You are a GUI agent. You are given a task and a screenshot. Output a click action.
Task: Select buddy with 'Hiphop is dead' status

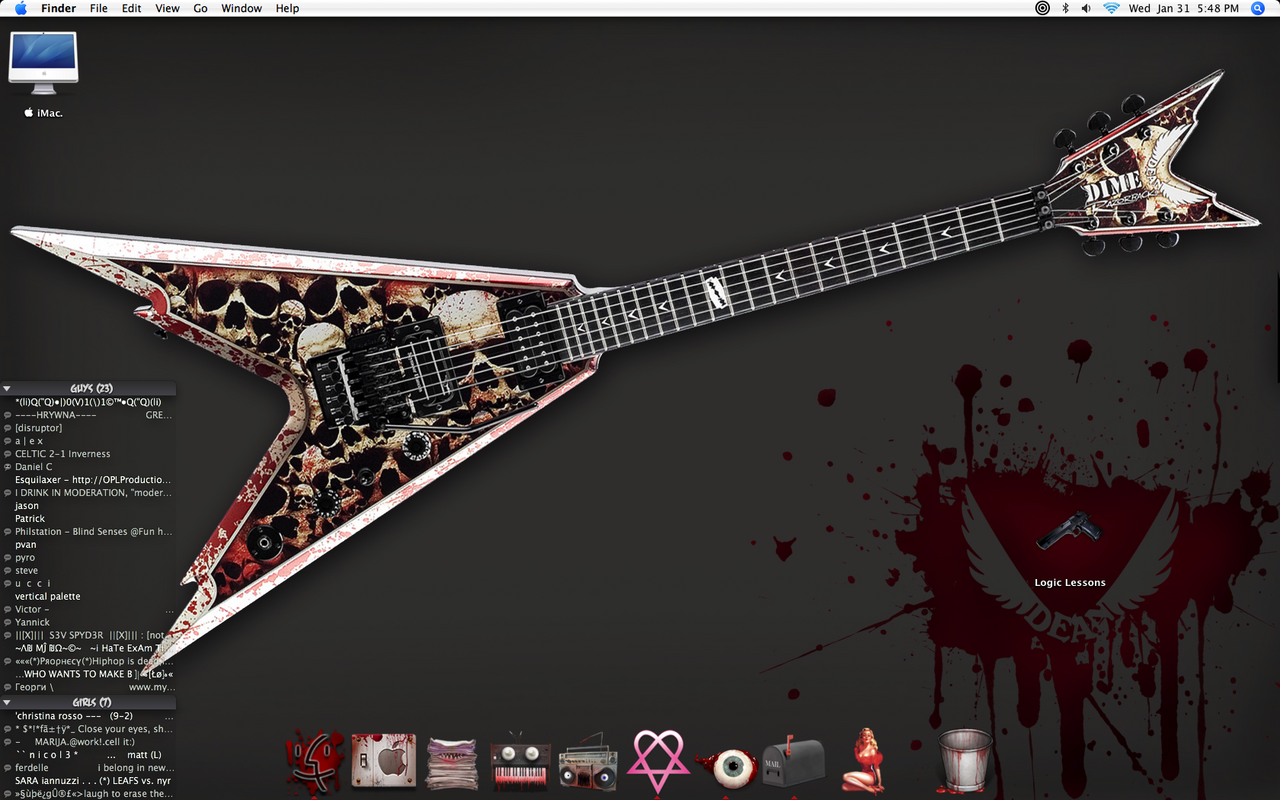(x=88, y=662)
